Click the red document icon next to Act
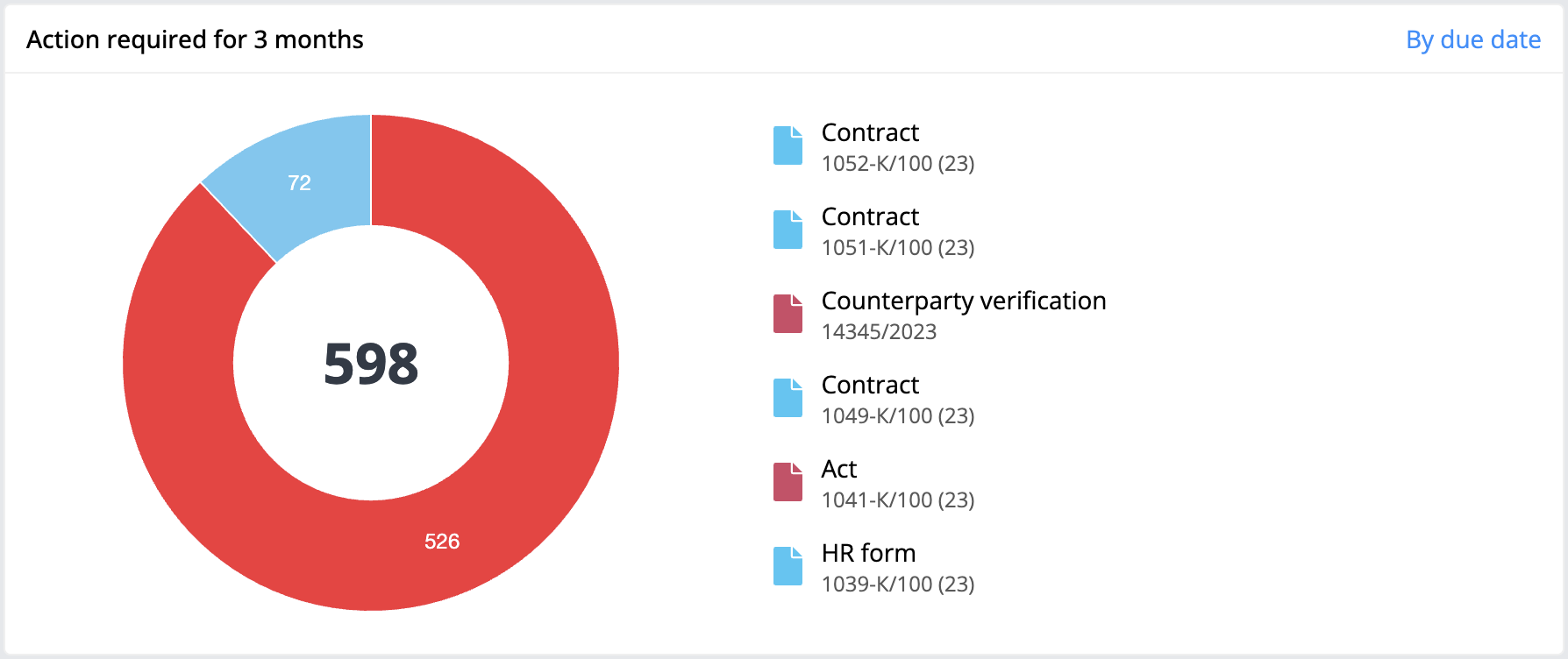This screenshot has width=1568, height=659. click(x=788, y=482)
